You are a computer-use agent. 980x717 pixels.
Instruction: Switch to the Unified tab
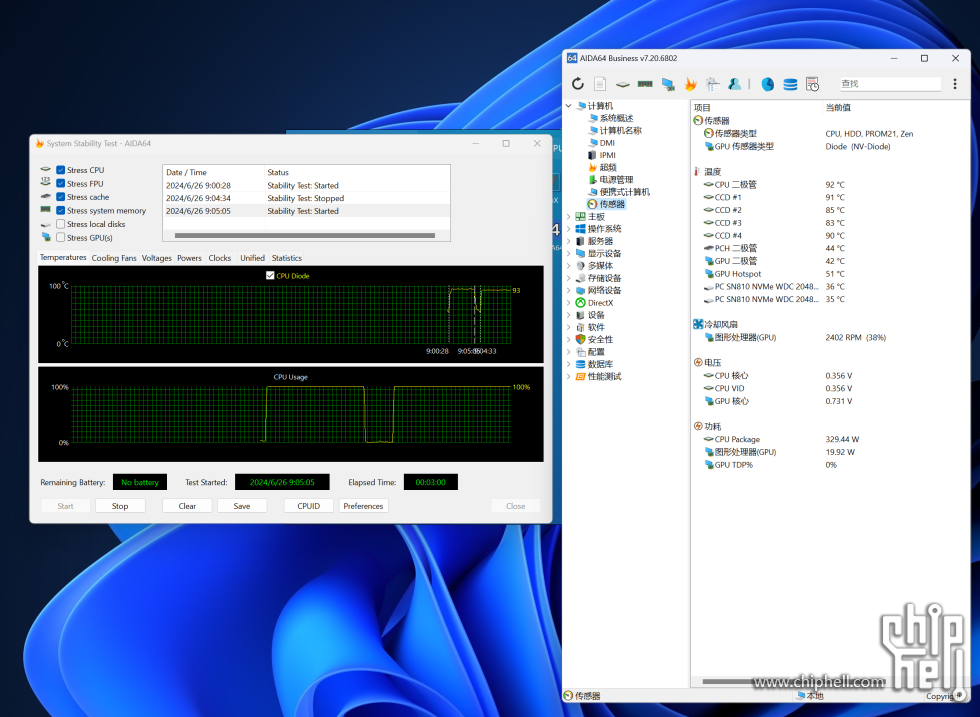click(x=252, y=258)
